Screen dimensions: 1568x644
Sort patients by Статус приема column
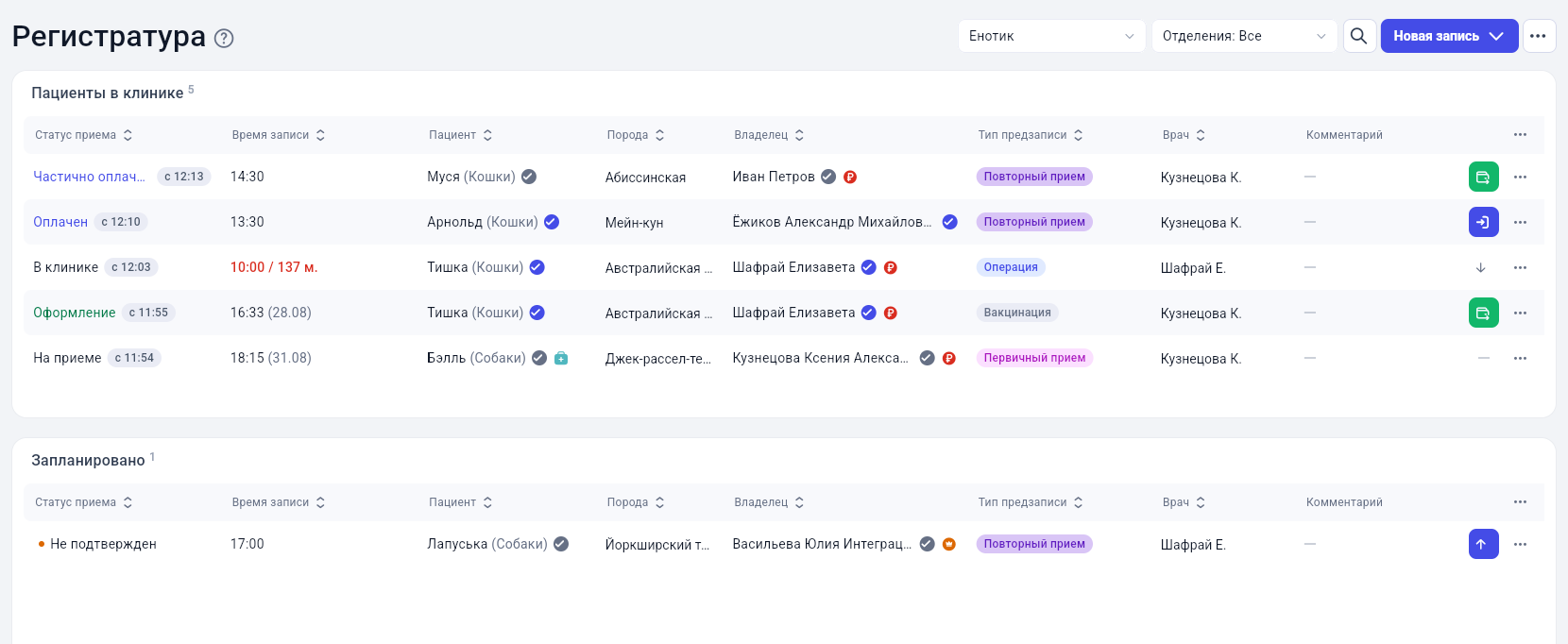84,135
